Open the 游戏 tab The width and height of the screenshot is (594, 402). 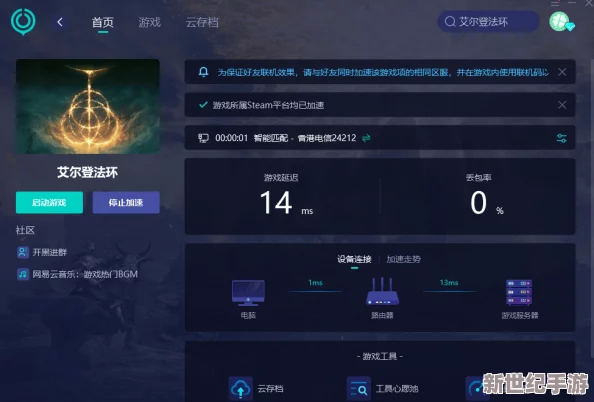coord(150,22)
